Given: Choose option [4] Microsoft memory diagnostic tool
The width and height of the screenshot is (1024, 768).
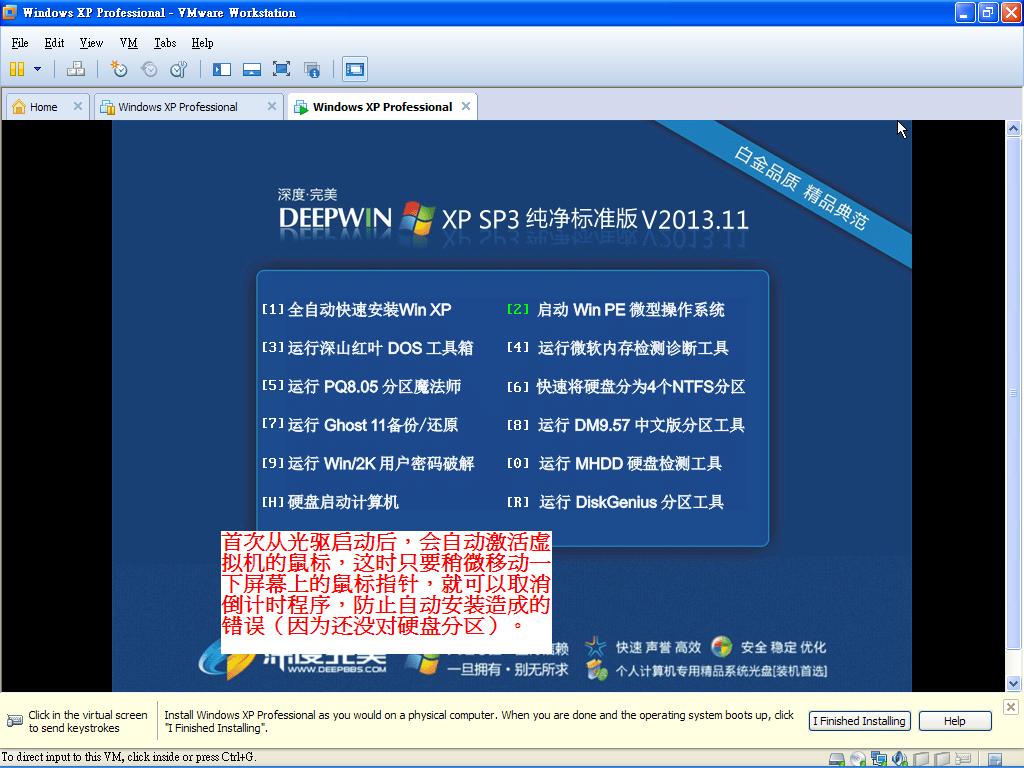Looking at the screenshot, I should click(618, 348).
